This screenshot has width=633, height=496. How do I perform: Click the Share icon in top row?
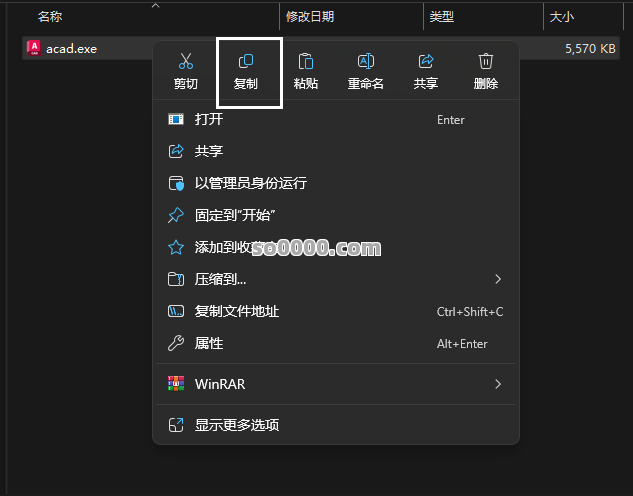pyautogui.click(x=426, y=63)
